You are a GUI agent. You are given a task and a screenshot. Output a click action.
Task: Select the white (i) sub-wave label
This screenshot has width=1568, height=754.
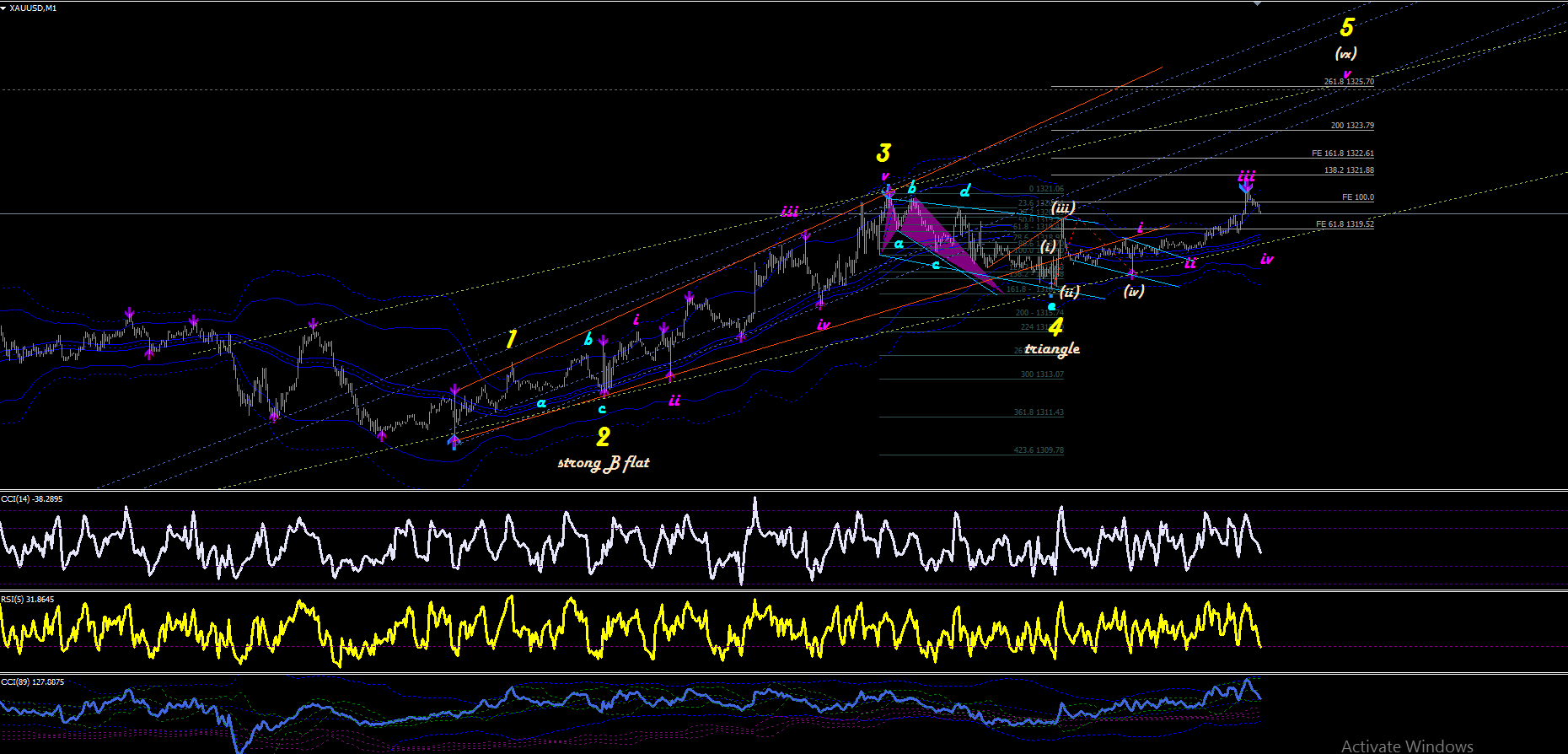(1048, 246)
